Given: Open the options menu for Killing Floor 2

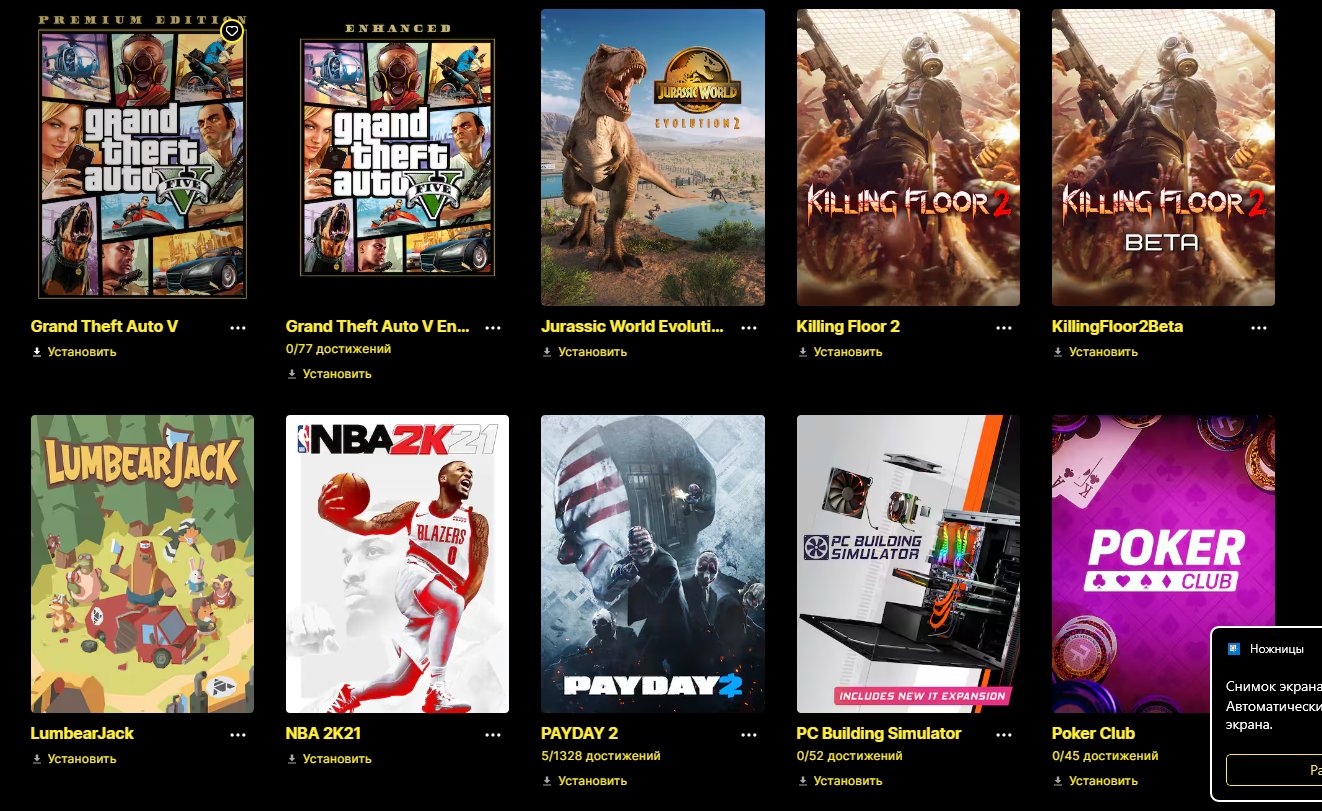Looking at the screenshot, I should click(x=1004, y=328).
